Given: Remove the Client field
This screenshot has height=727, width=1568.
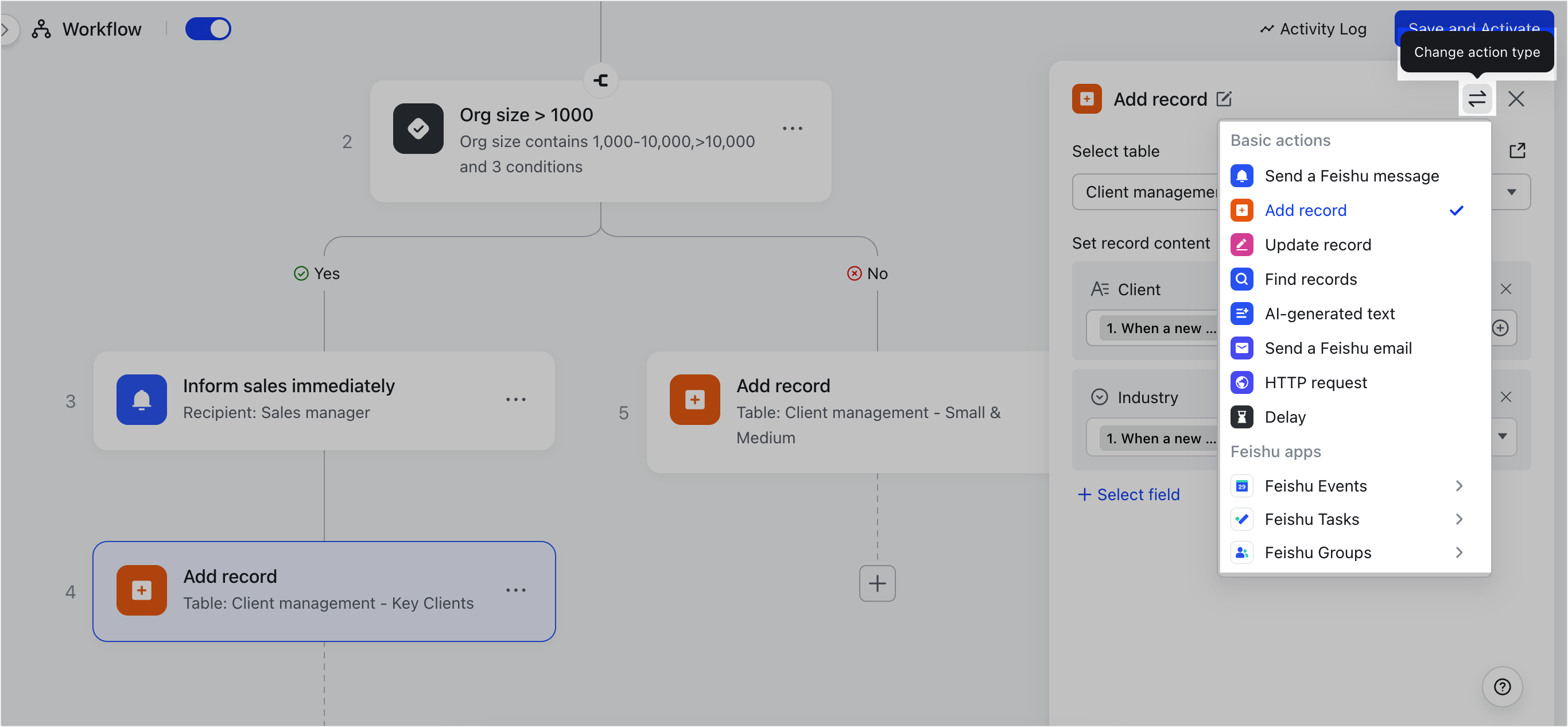Looking at the screenshot, I should [1505, 289].
